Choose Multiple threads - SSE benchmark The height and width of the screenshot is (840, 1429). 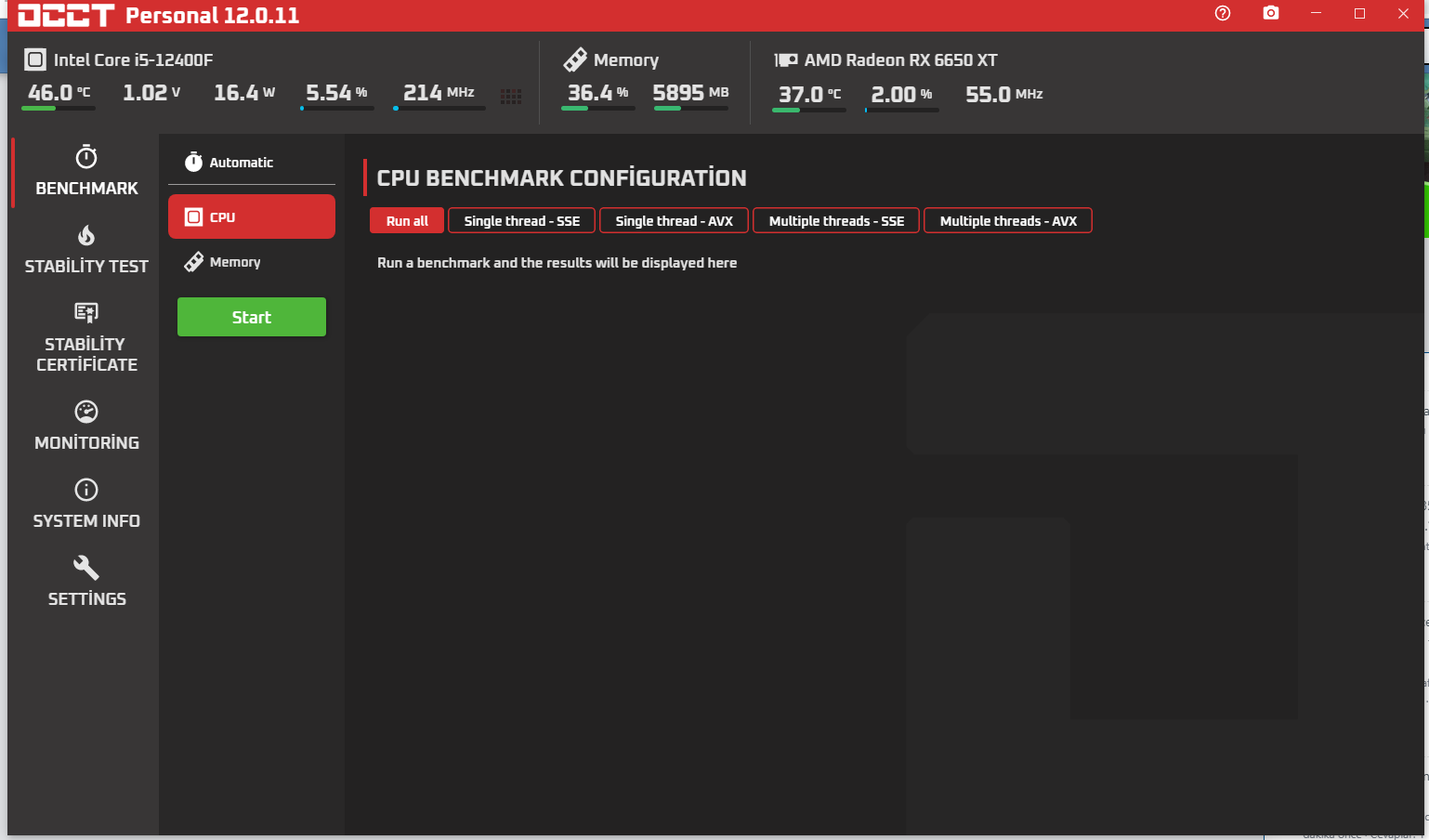836,221
